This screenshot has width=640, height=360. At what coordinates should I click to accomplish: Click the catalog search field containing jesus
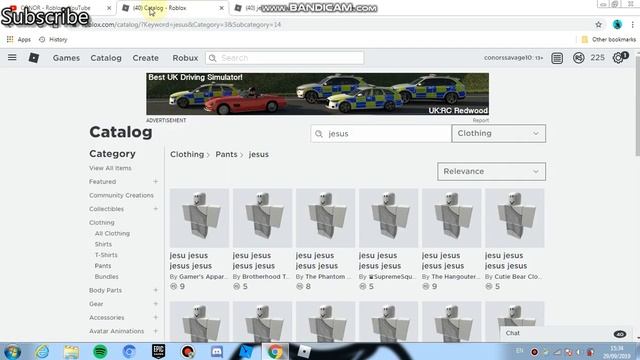pos(381,133)
